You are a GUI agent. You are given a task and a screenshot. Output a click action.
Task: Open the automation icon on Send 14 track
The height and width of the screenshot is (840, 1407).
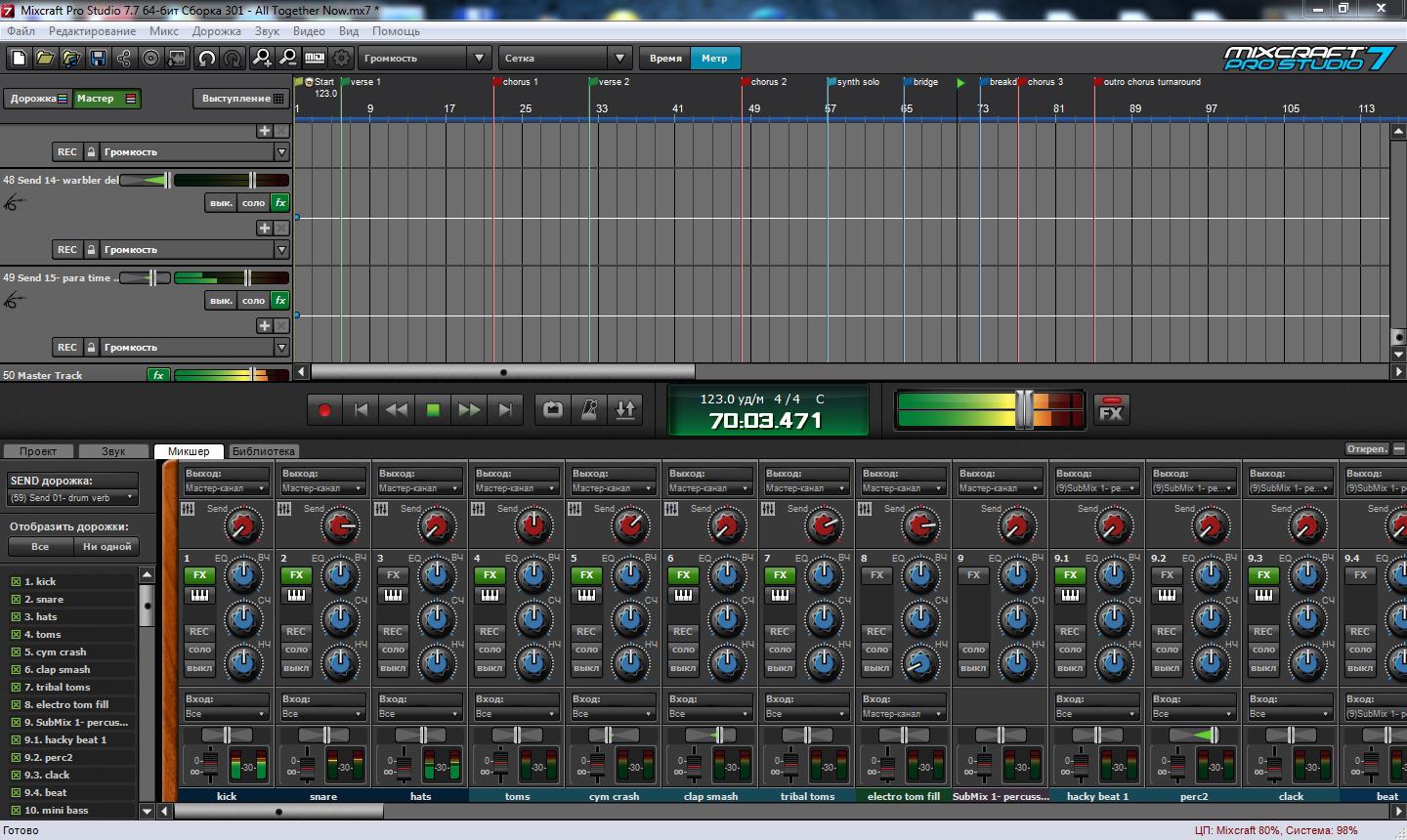[13, 202]
